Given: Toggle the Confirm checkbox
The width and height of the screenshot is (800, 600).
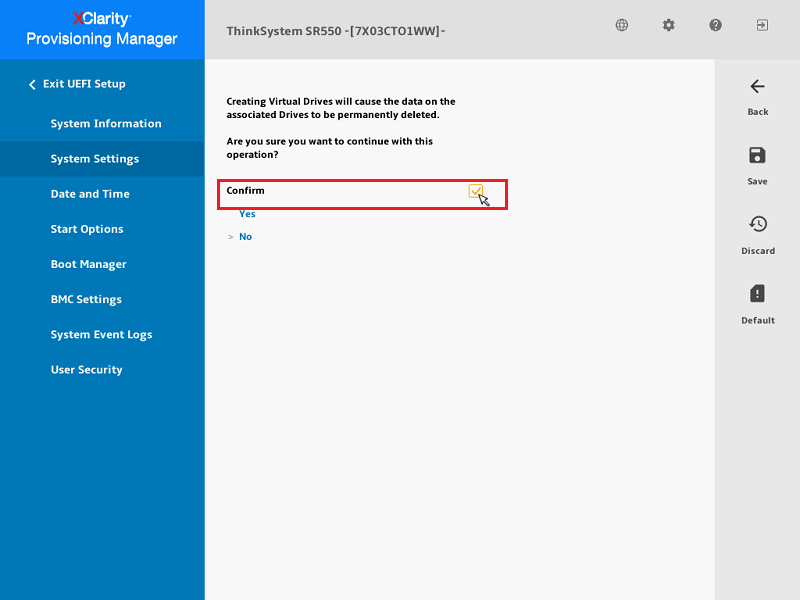Looking at the screenshot, I should click(x=476, y=191).
